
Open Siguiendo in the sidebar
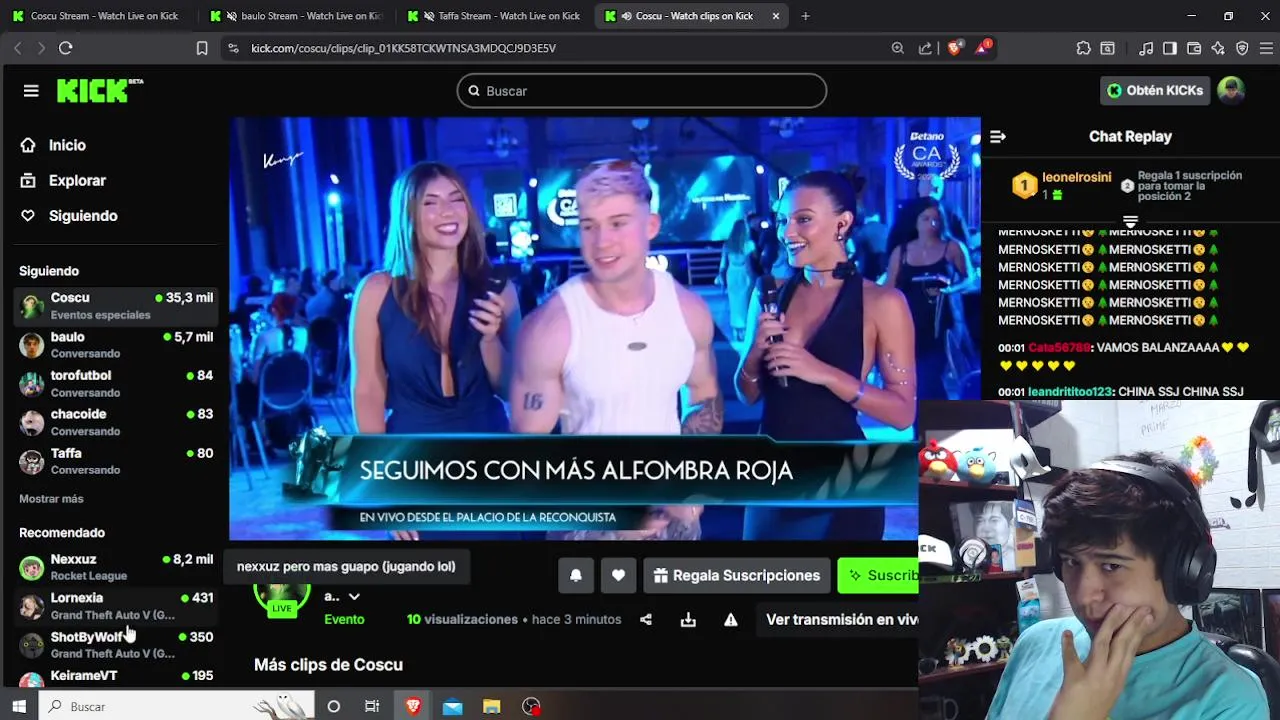tap(83, 216)
